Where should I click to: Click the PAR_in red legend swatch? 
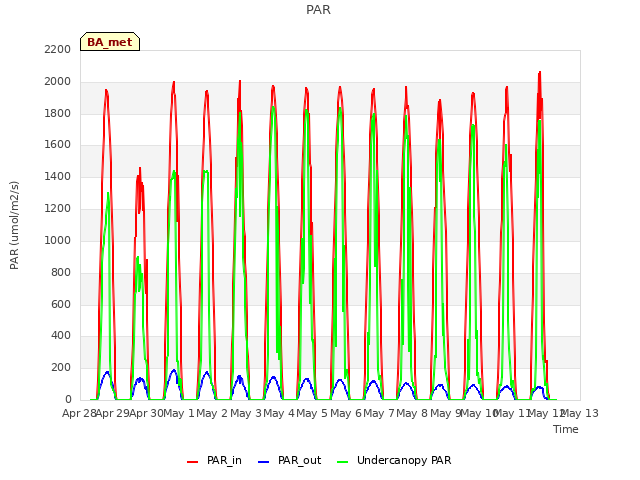pyautogui.click(x=192, y=462)
